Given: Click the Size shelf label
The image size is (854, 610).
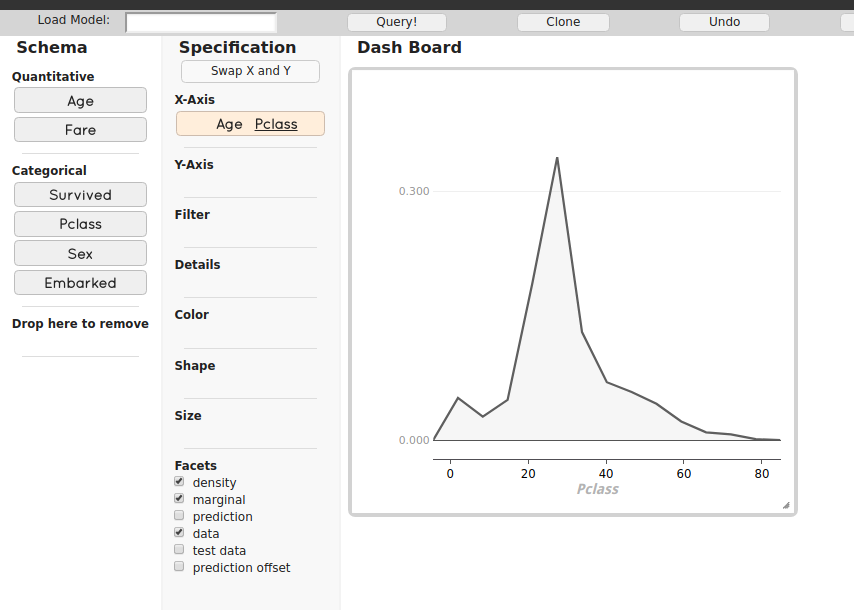Looking at the screenshot, I should (188, 416).
